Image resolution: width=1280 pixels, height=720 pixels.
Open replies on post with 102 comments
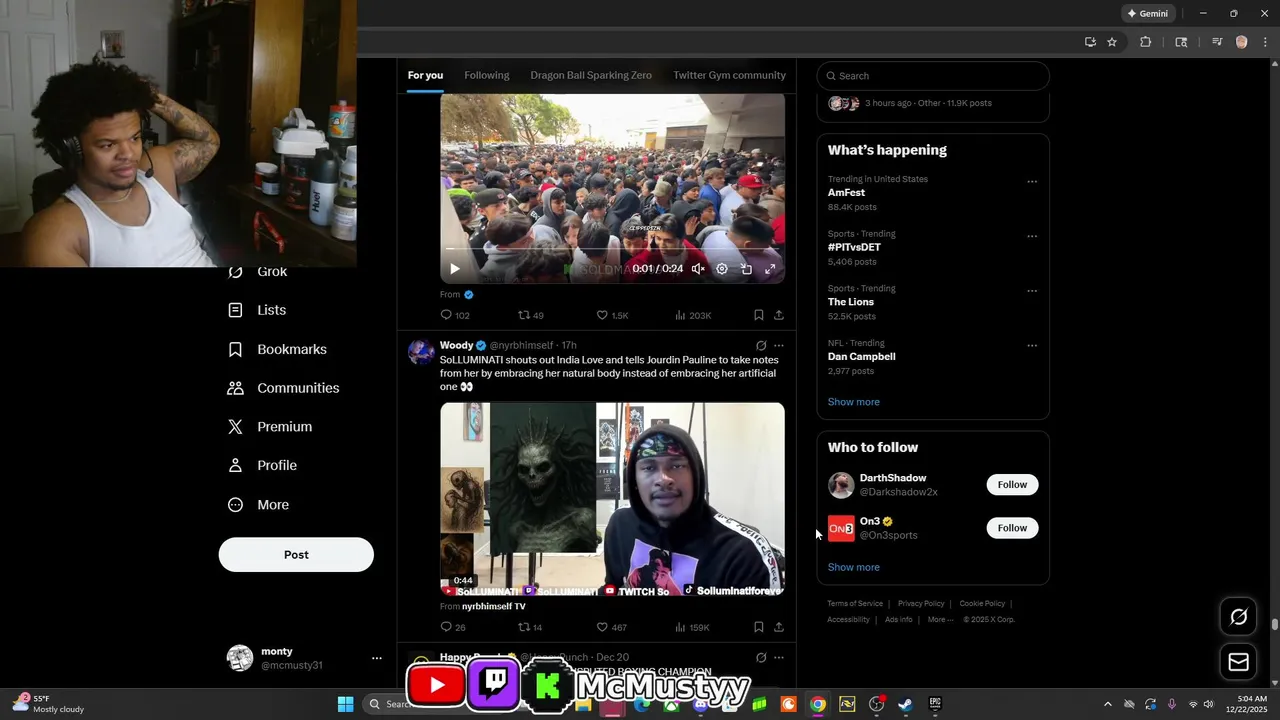(455, 315)
